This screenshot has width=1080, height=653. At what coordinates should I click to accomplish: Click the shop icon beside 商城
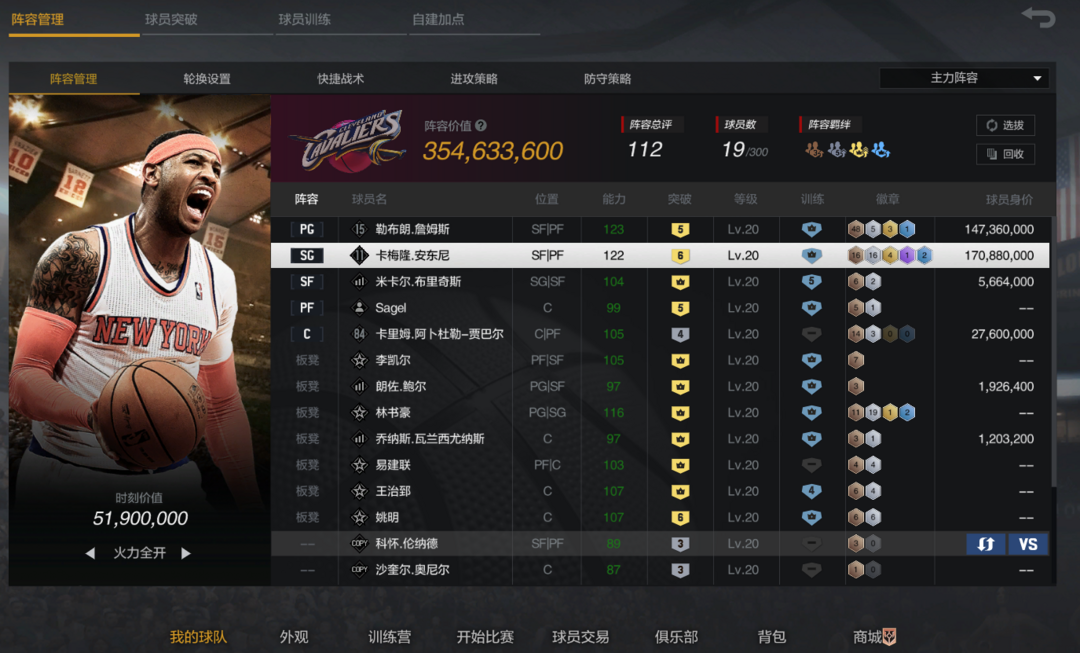(889, 636)
